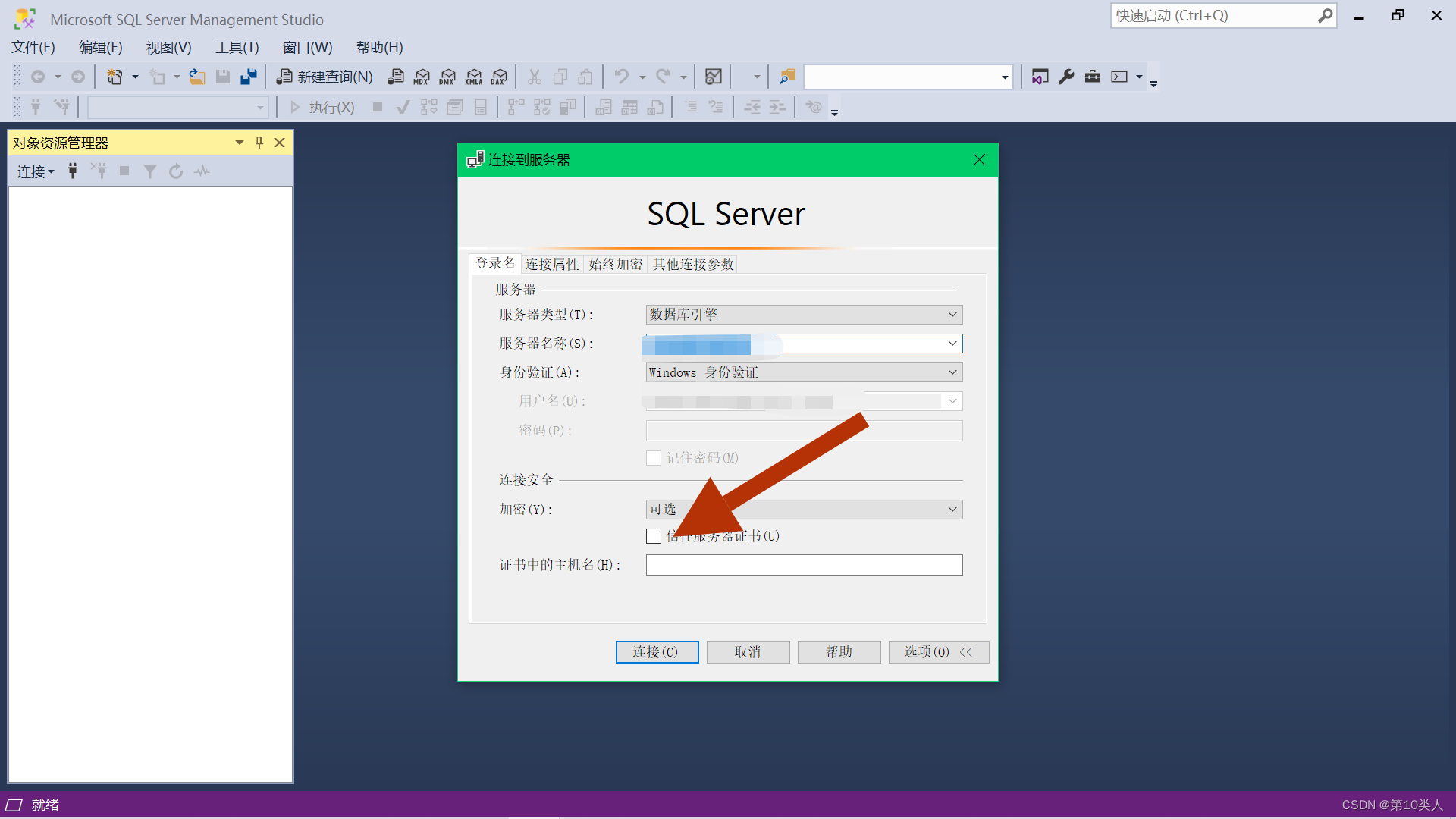Switch to the Always Encrypted (始终加密) tab
This screenshot has width=1456, height=819.
[x=616, y=264]
